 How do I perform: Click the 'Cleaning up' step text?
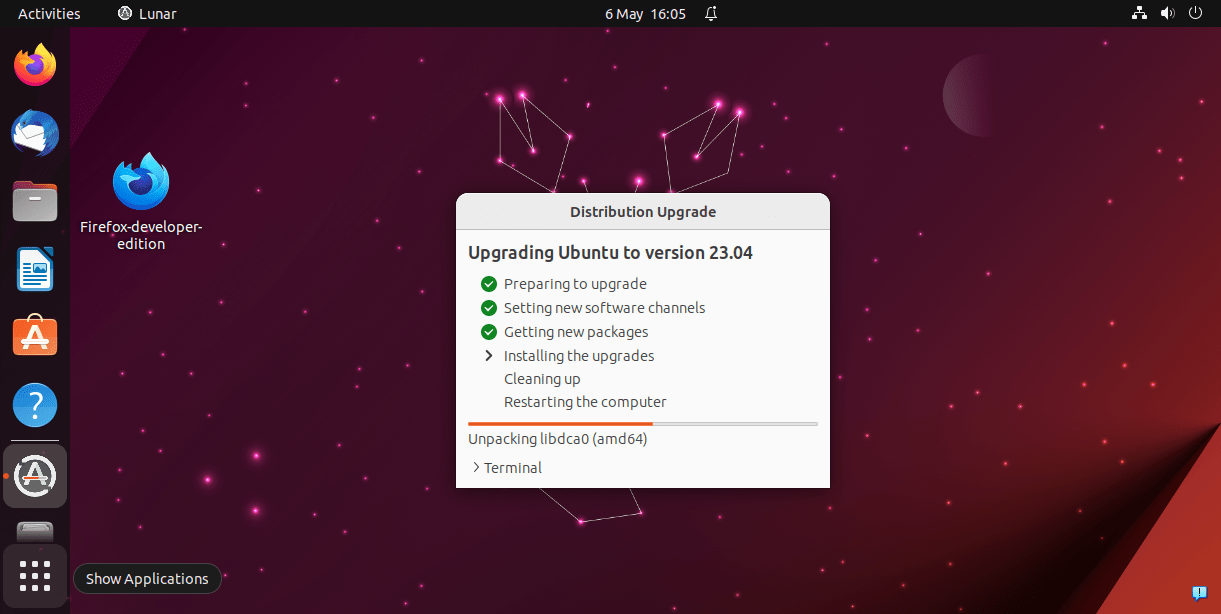[x=542, y=379]
